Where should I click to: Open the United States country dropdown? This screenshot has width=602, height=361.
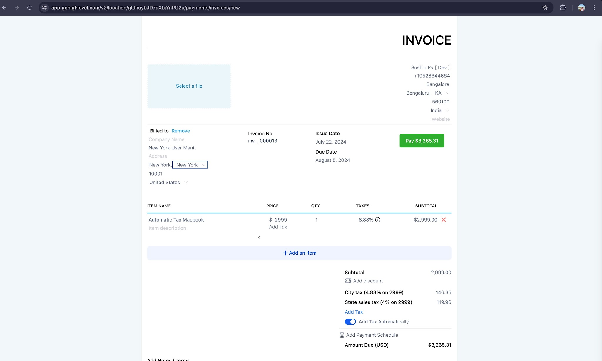click(168, 182)
